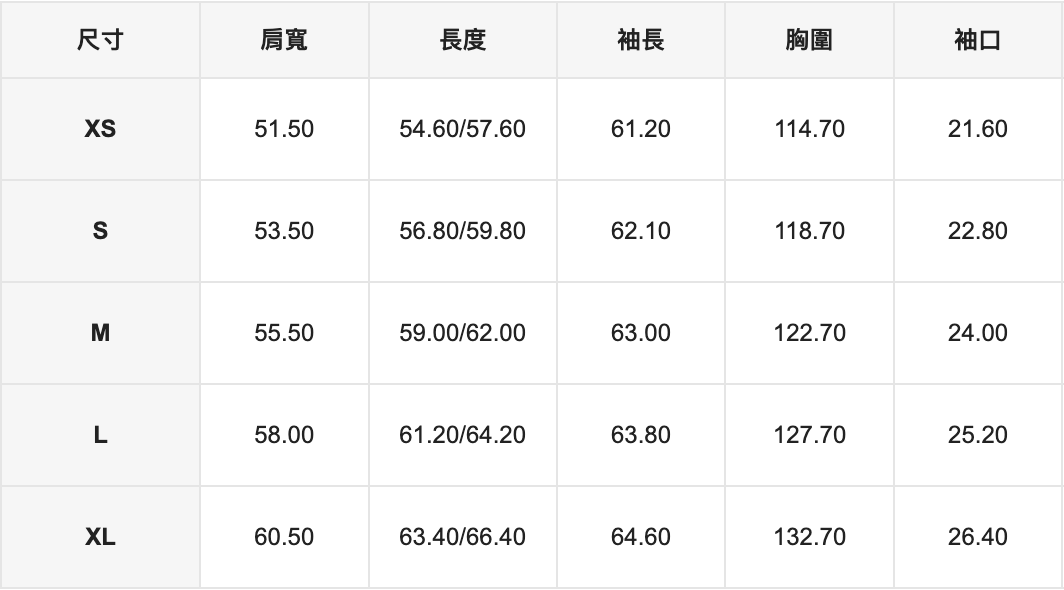
Task: Select the L size row label
Action: [100, 435]
